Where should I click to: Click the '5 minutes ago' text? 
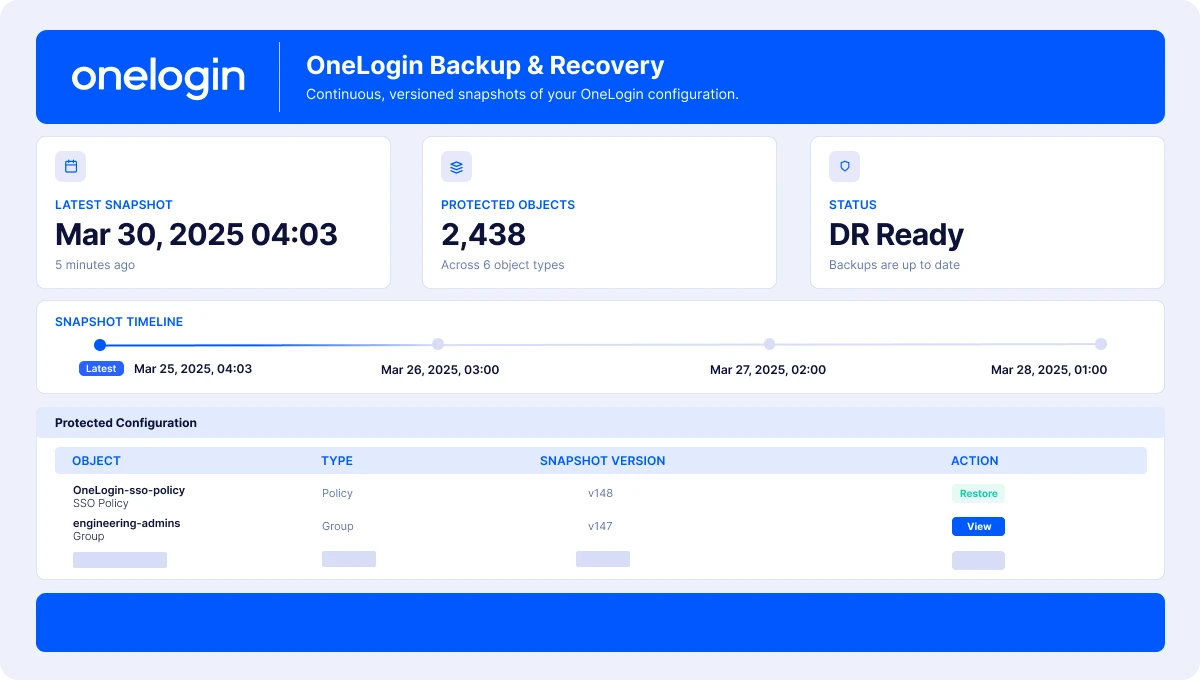[x=95, y=265]
